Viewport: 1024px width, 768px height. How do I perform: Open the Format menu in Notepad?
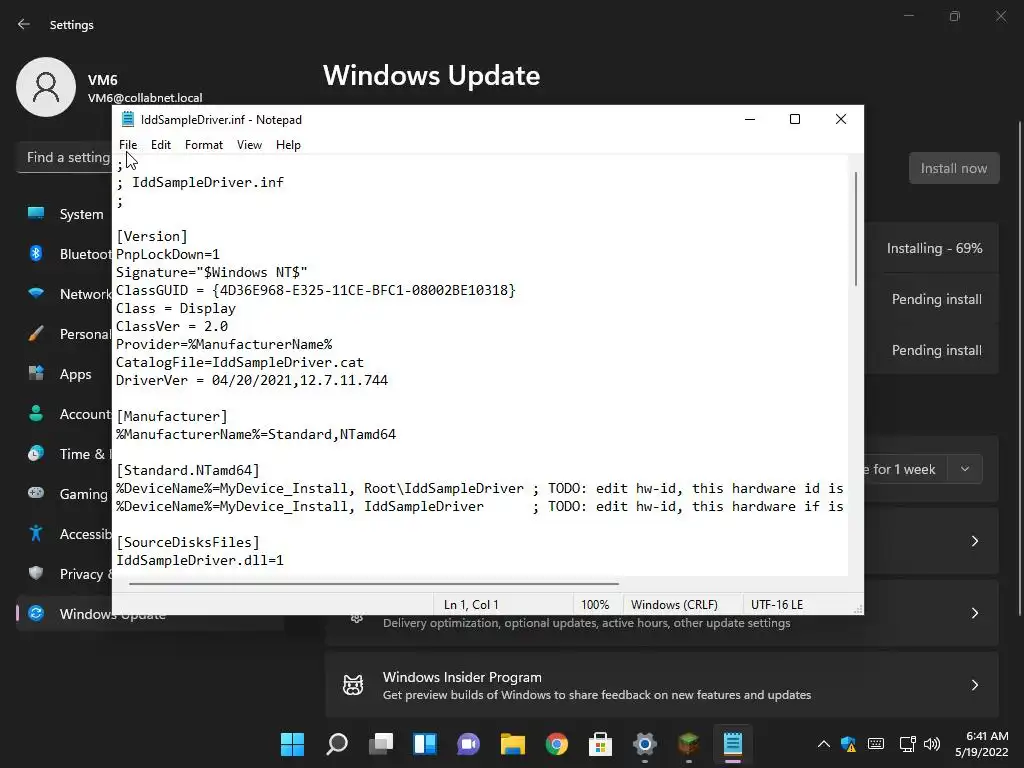204,145
